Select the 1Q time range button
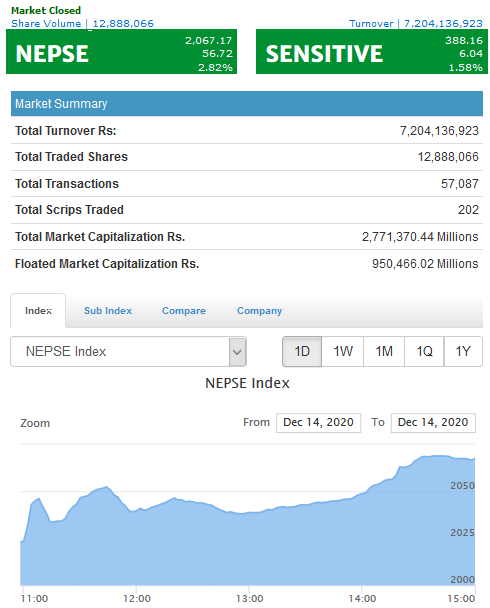This screenshot has width=490, height=608. pos(424,351)
